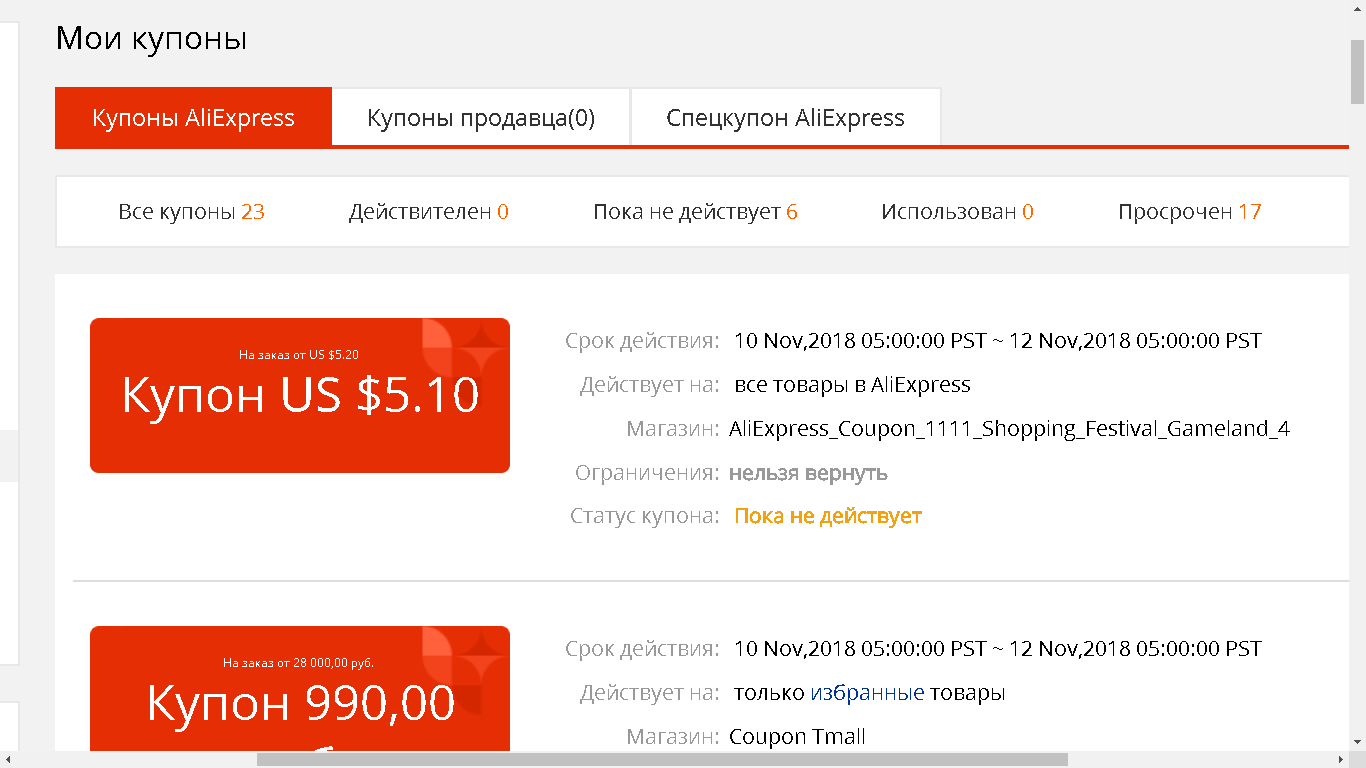The image size is (1366, 768).
Task: Click the Купон 990,00 coupon card
Action: coord(300,688)
